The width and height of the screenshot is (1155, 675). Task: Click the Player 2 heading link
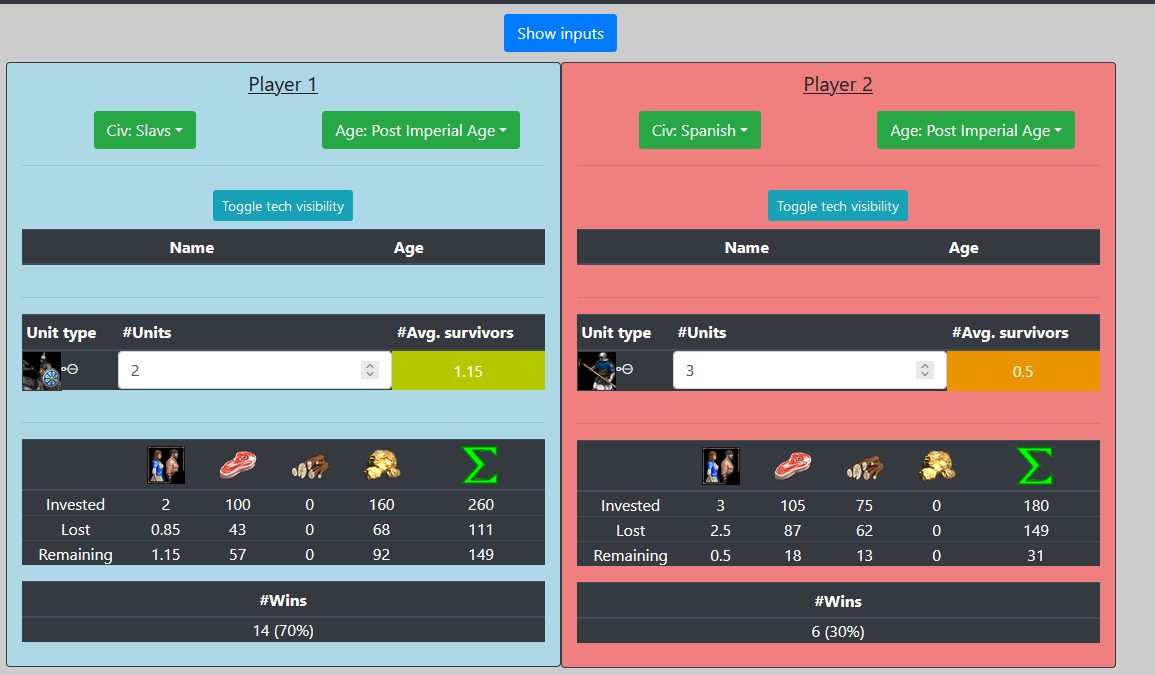[x=838, y=85]
